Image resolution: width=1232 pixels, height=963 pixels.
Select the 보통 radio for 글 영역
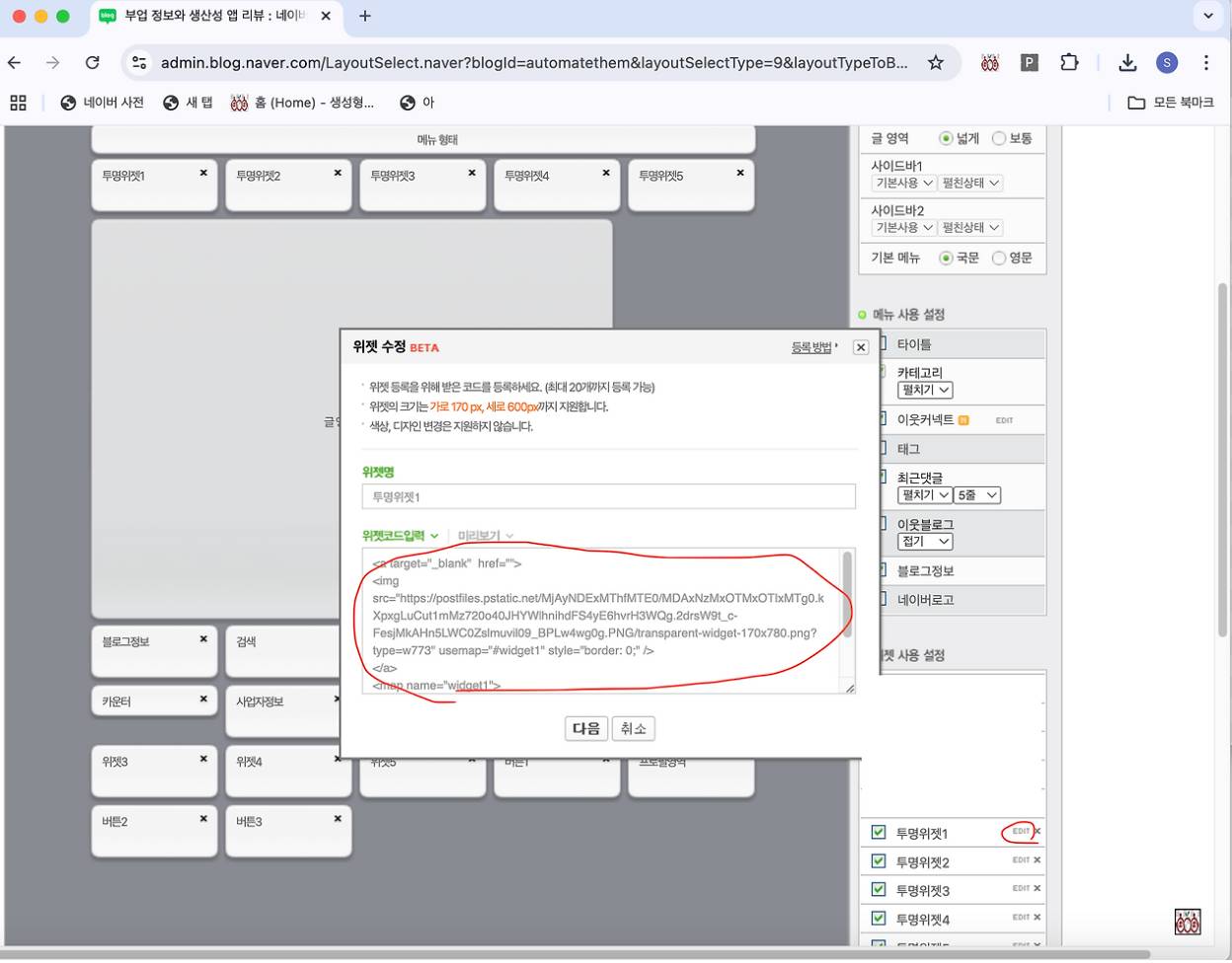999,139
